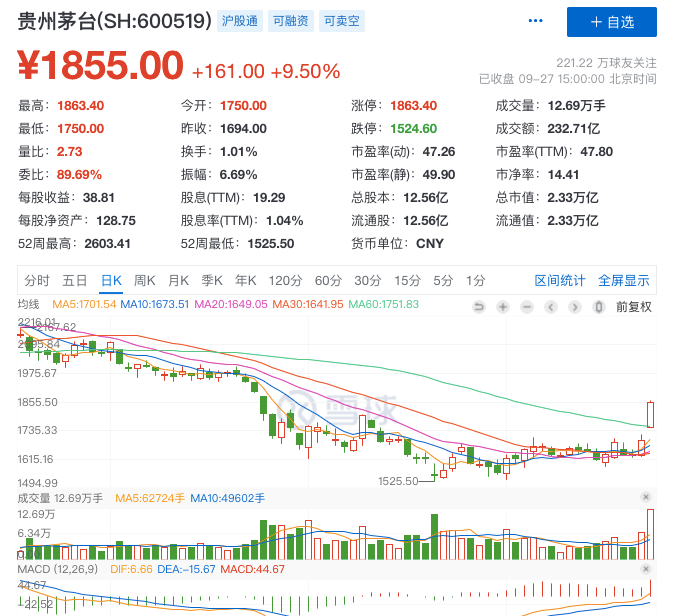Move the chart right with arrow icon
Image resolution: width=675 pixels, height=616 pixels.
point(574,307)
